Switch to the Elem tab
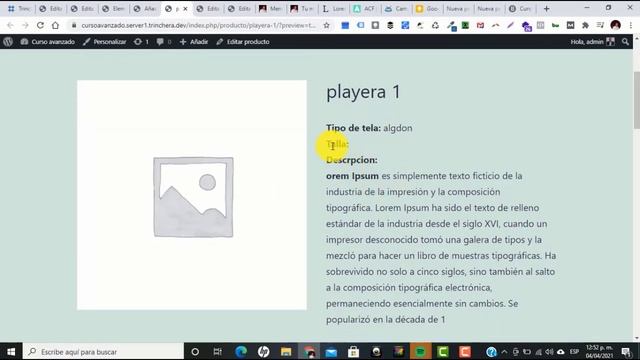Image resolution: width=640 pixels, height=360 pixels. click(113, 9)
